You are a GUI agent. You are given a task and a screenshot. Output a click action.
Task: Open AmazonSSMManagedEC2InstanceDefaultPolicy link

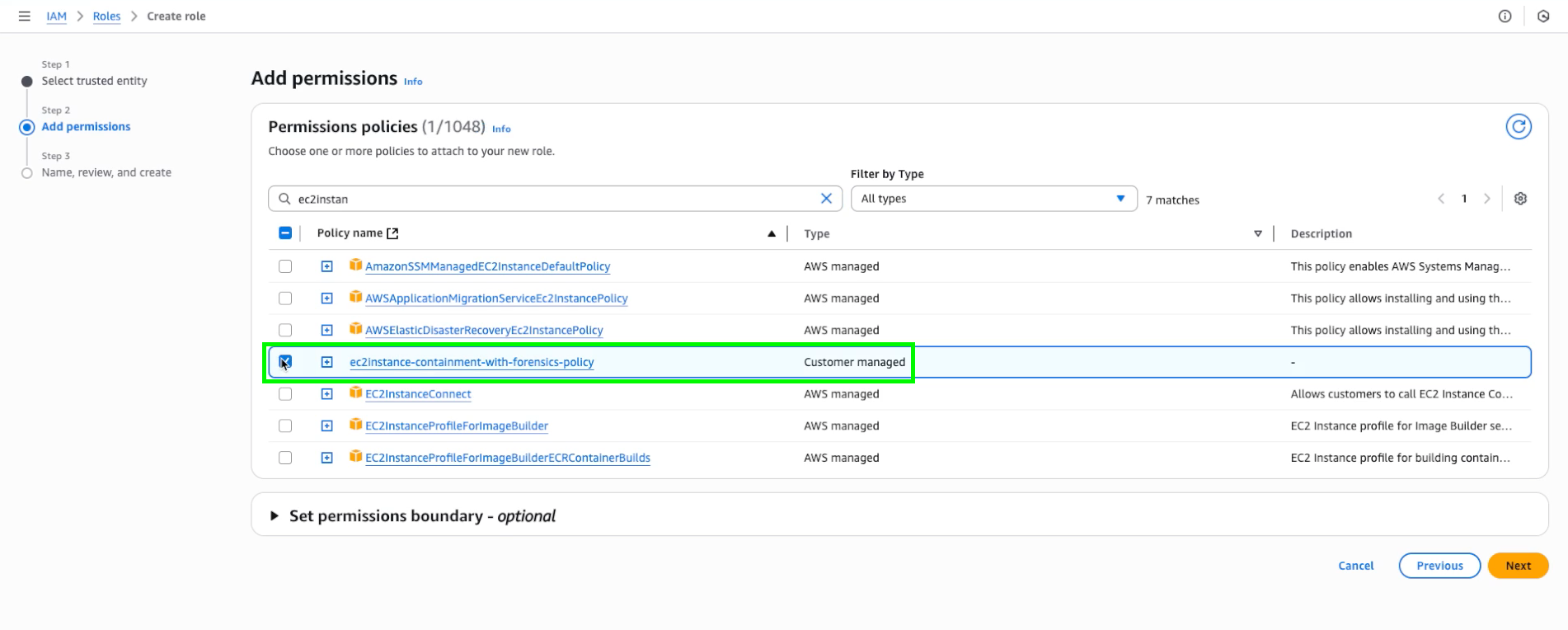[x=487, y=266]
